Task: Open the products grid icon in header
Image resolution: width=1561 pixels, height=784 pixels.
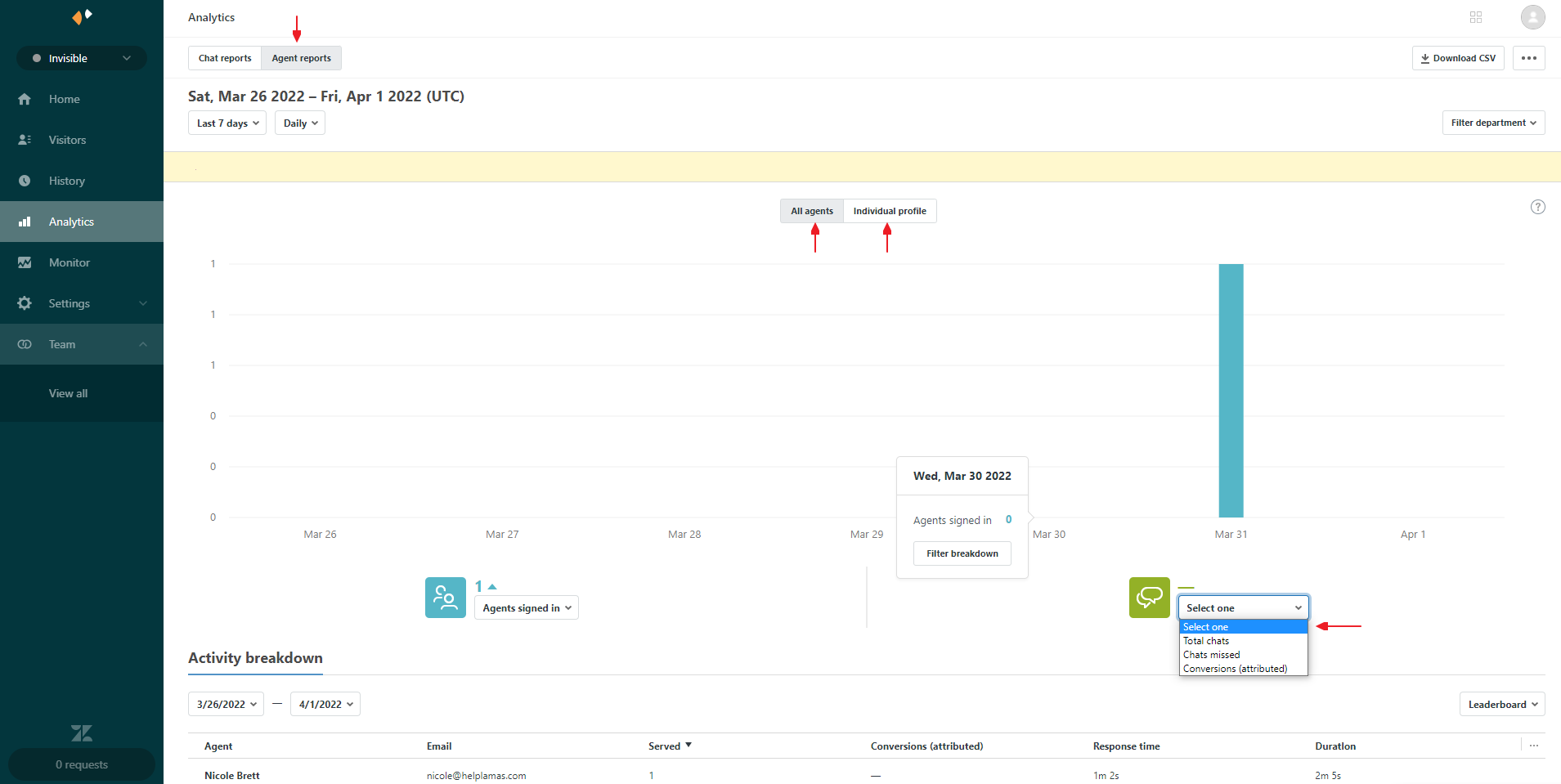Action: coord(1476,17)
